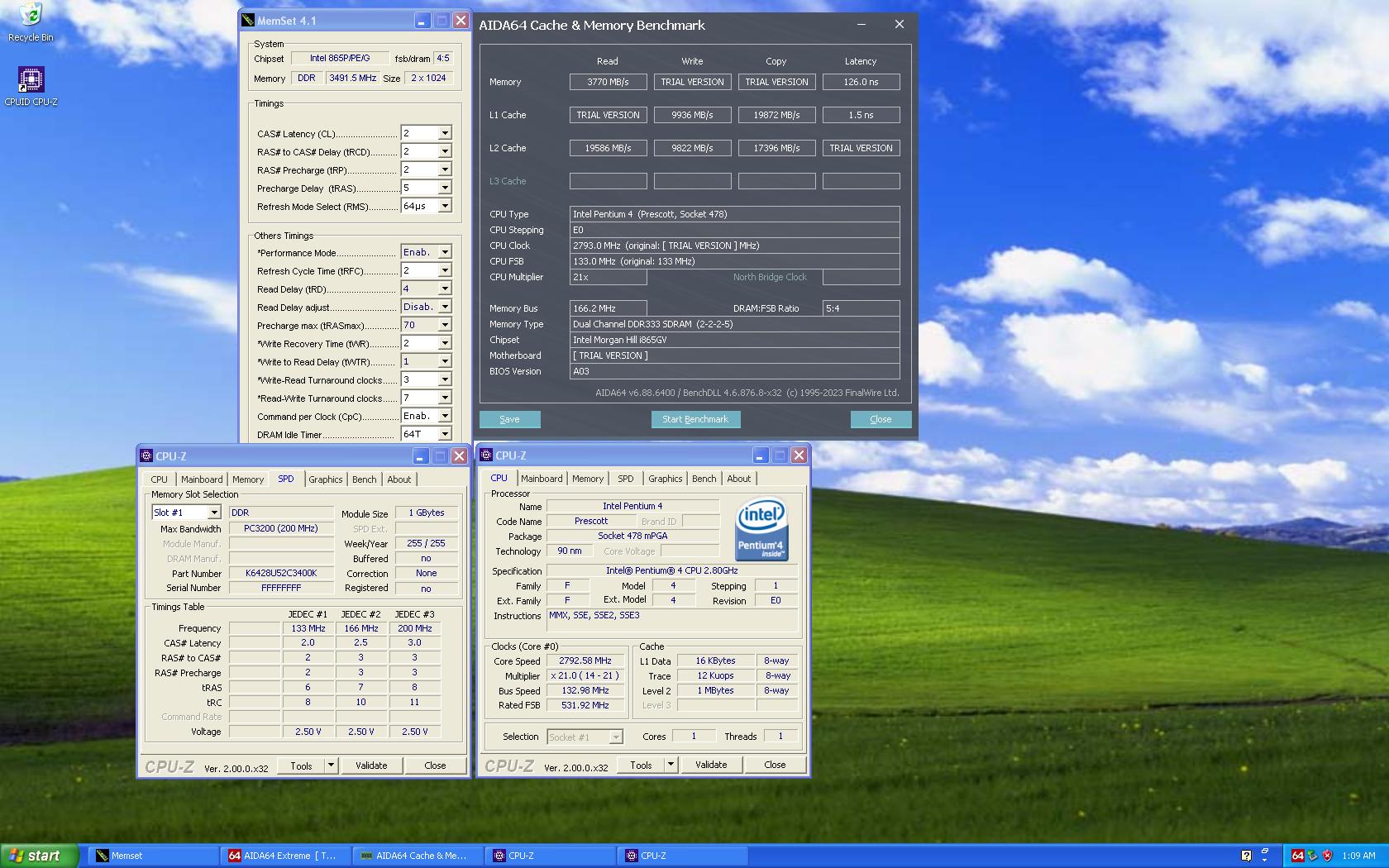Open the RAS# to CAS# Delay dropdown
This screenshot has width=1389, height=868.
coord(445,151)
